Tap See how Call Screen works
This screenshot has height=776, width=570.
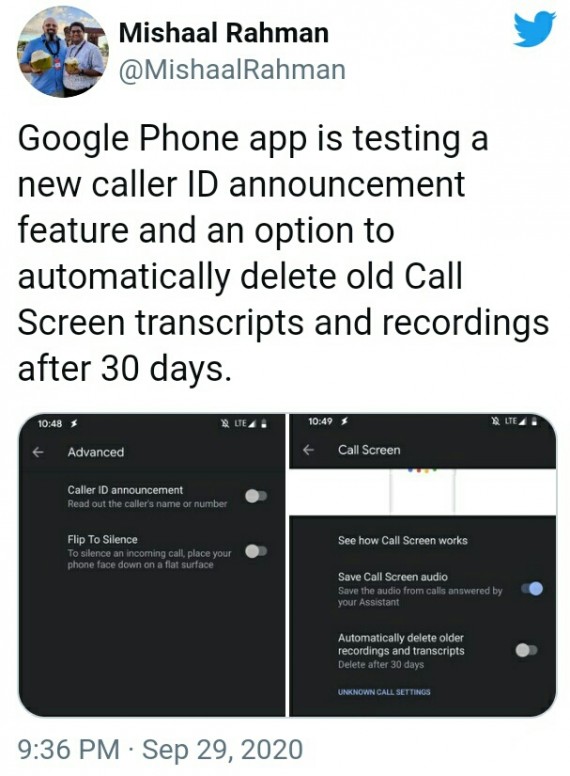[x=402, y=540]
